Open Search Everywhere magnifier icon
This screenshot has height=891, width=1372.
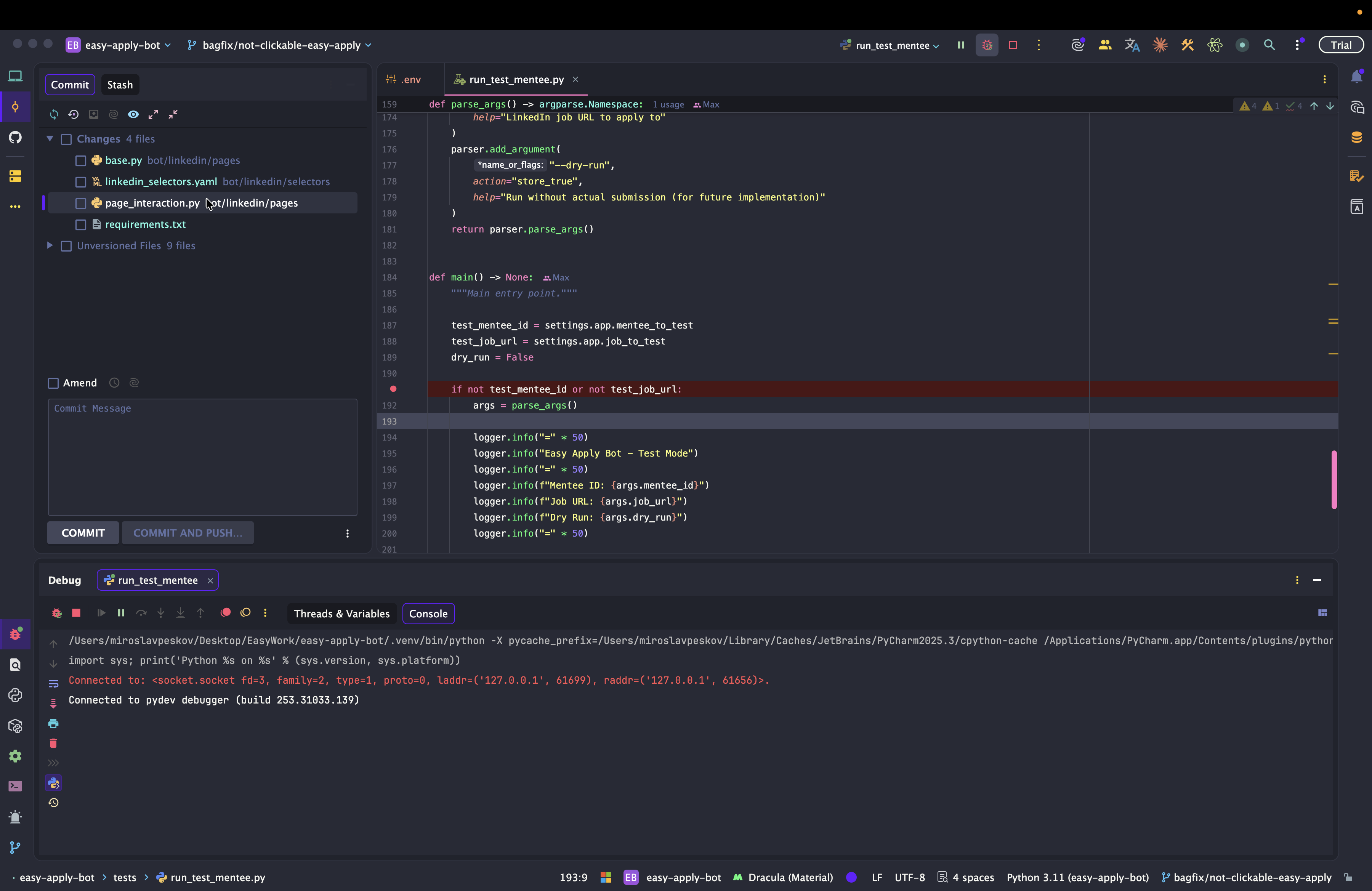click(1269, 45)
